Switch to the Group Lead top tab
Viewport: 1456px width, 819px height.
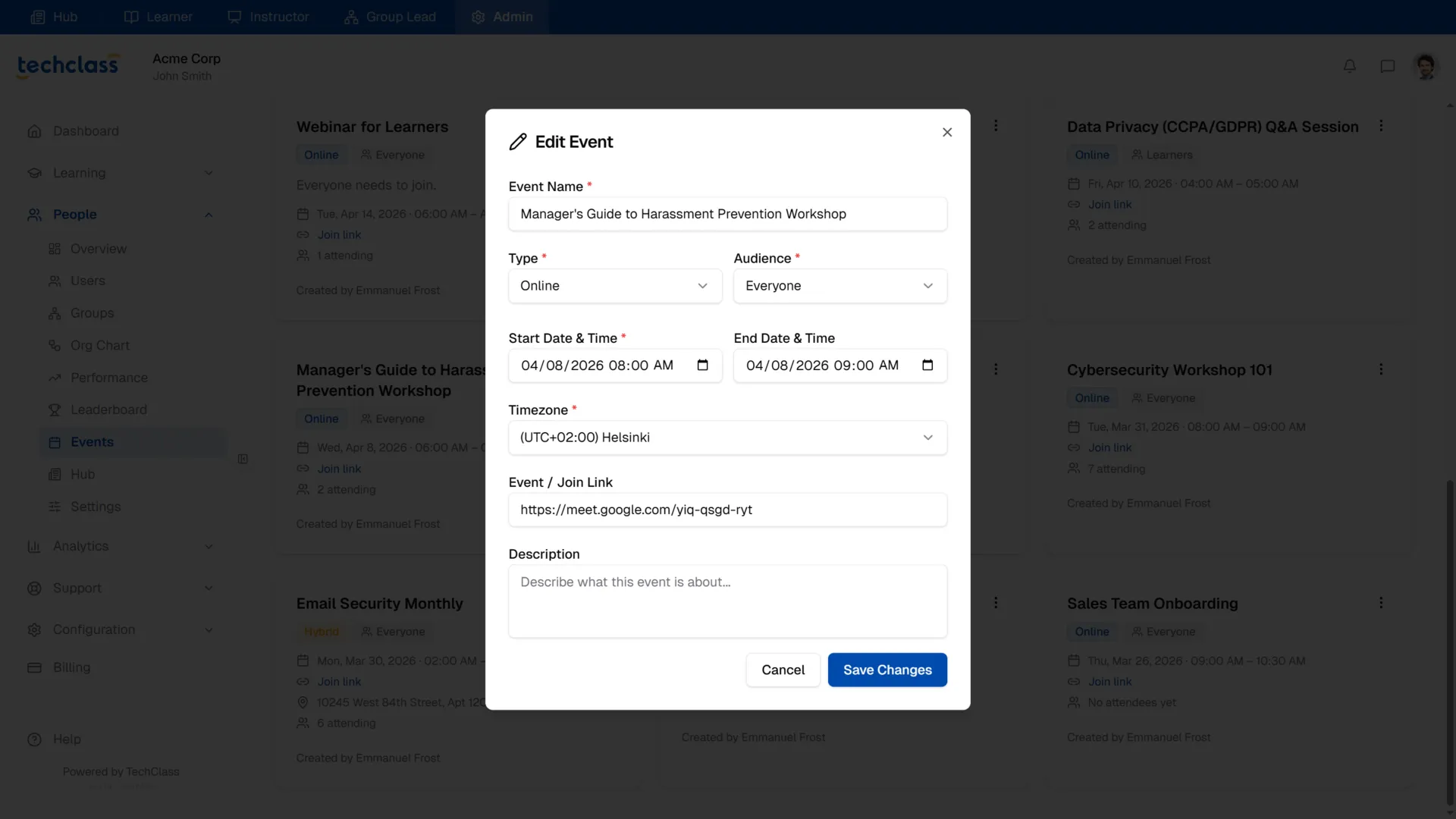(x=390, y=17)
